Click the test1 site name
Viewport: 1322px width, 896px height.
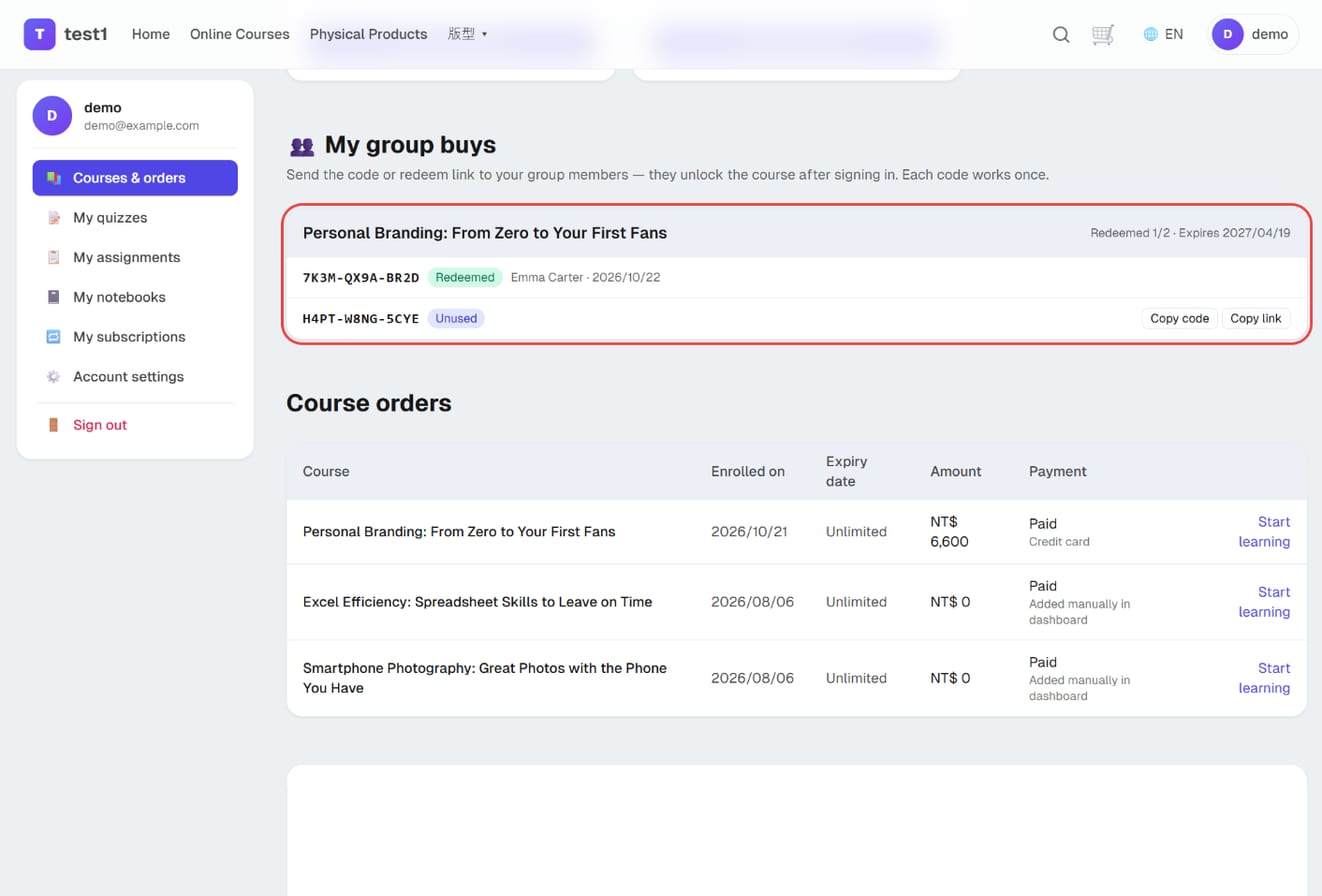tap(86, 34)
